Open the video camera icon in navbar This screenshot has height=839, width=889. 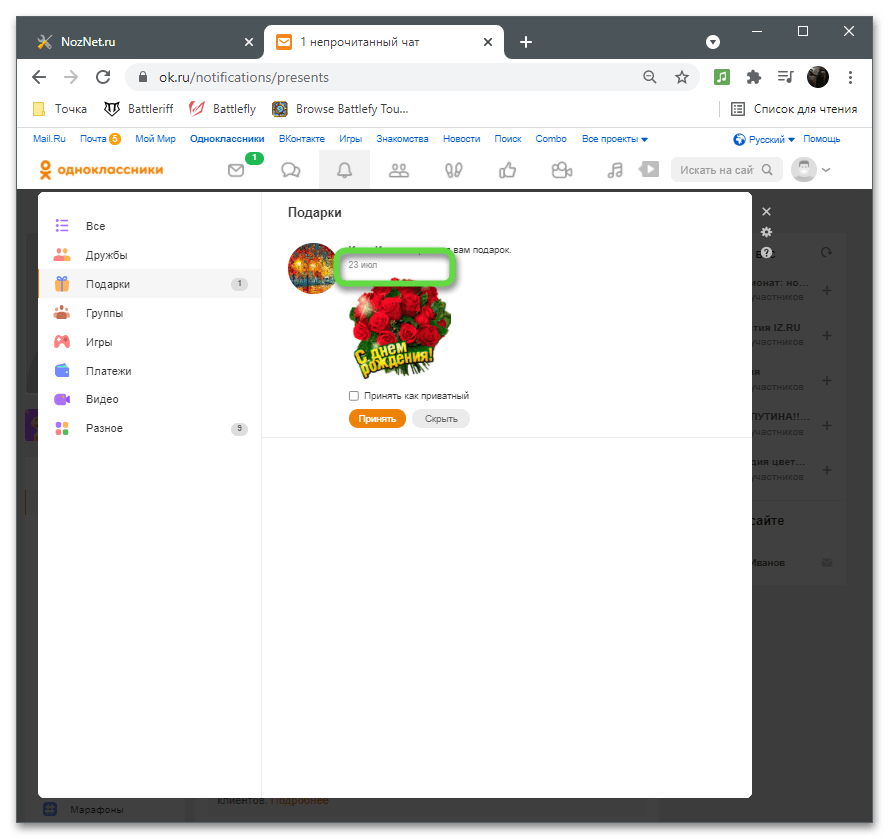[562, 170]
